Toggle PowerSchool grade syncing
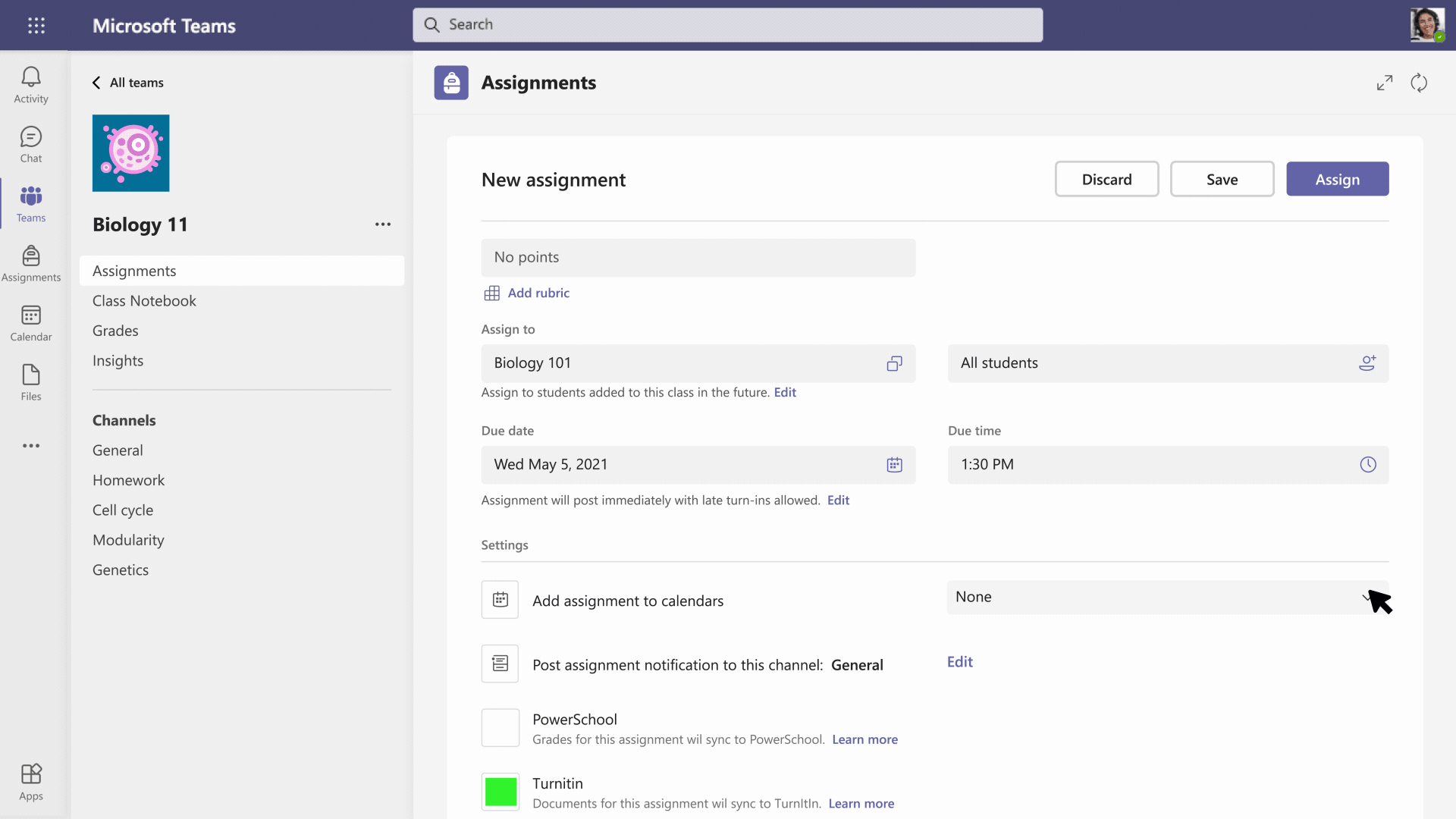 [x=500, y=727]
